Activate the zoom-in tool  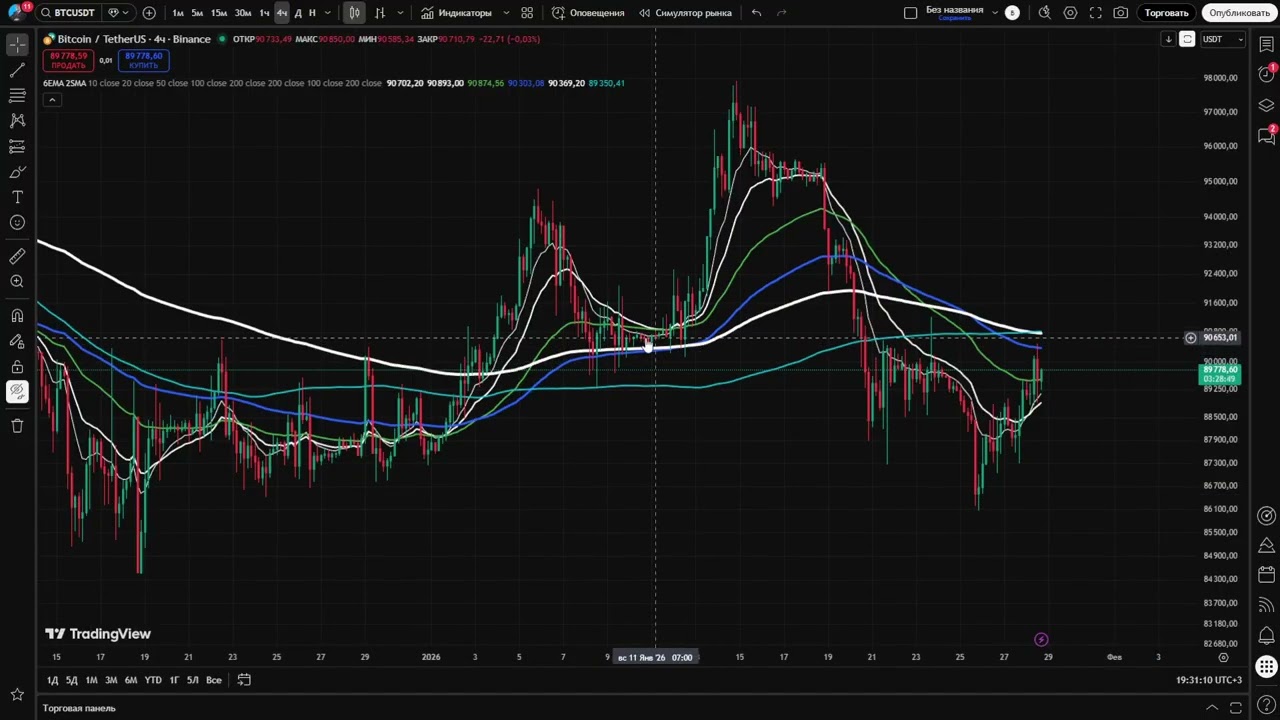coord(17,281)
